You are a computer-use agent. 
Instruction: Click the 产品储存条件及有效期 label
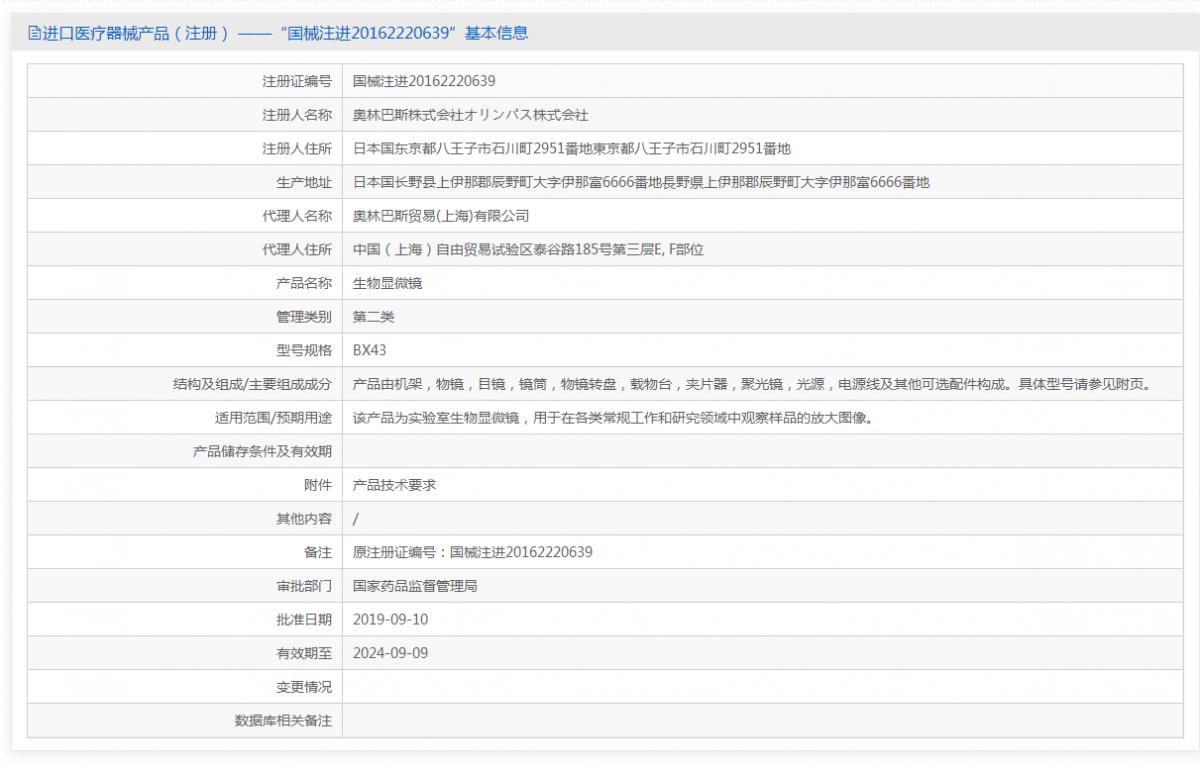pyautogui.click(x=262, y=451)
